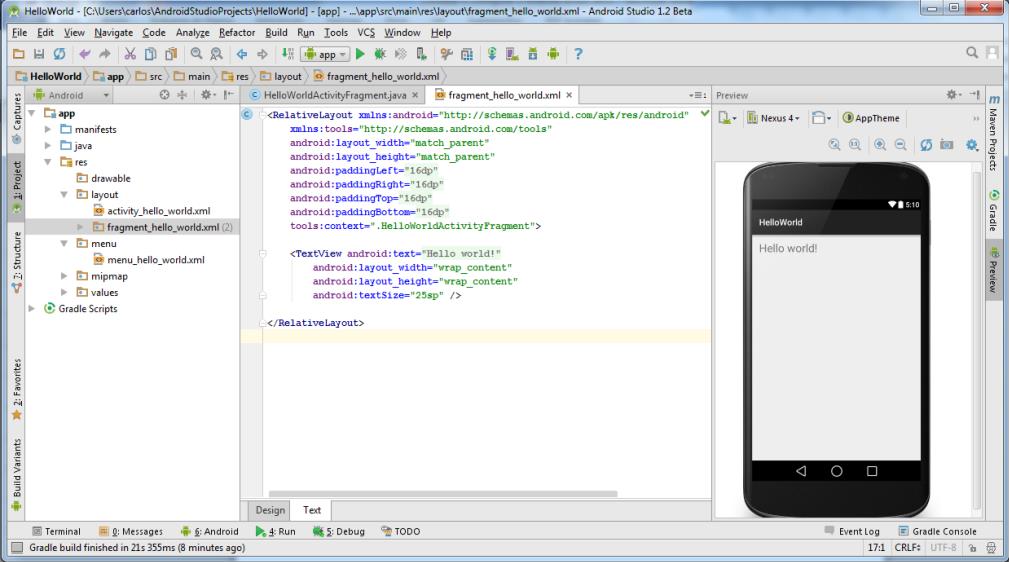Cut selection with the scissors icon

(x=128, y=53)
